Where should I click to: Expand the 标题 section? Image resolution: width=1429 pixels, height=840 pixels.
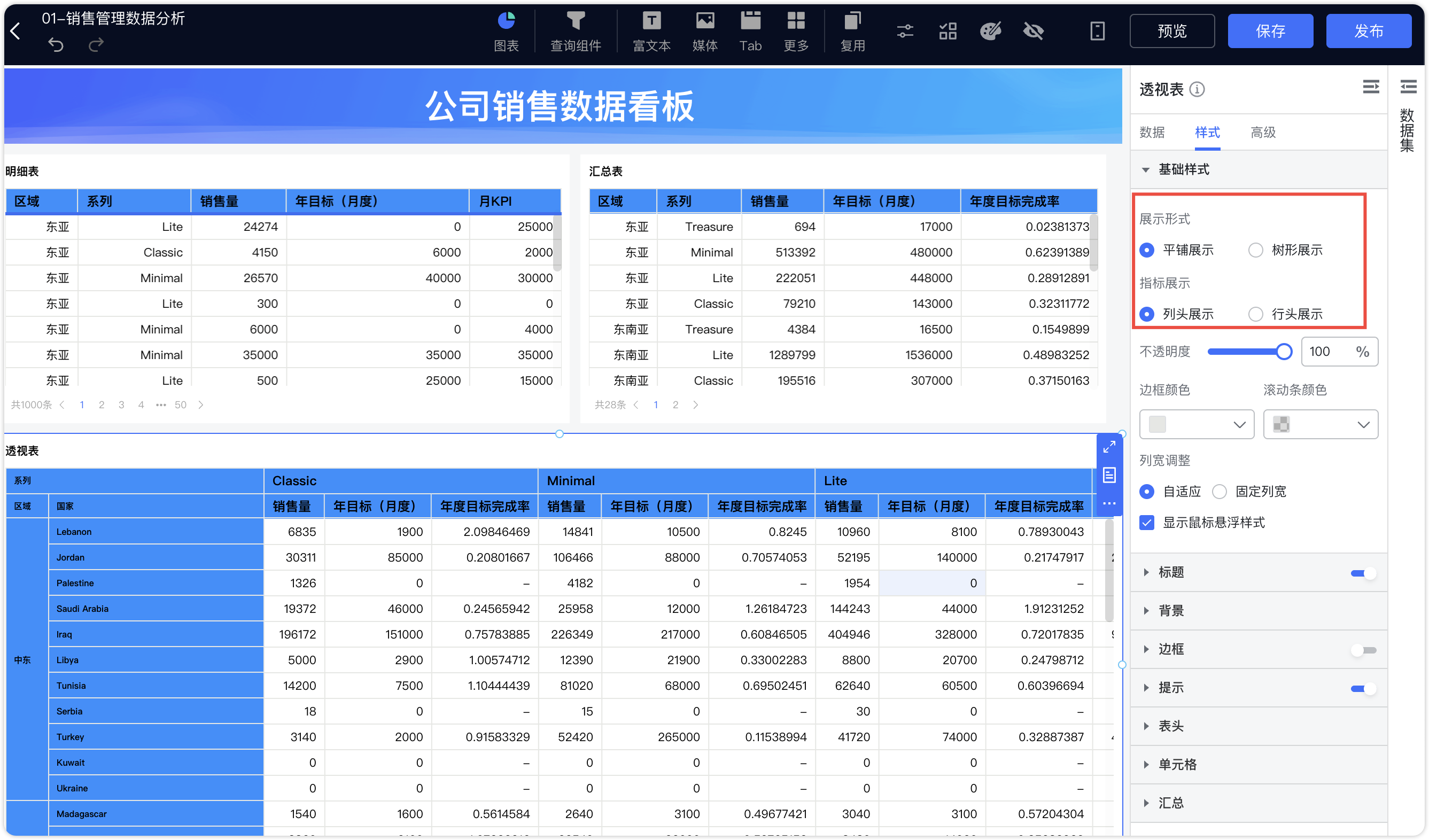[x=1145, y=572]
